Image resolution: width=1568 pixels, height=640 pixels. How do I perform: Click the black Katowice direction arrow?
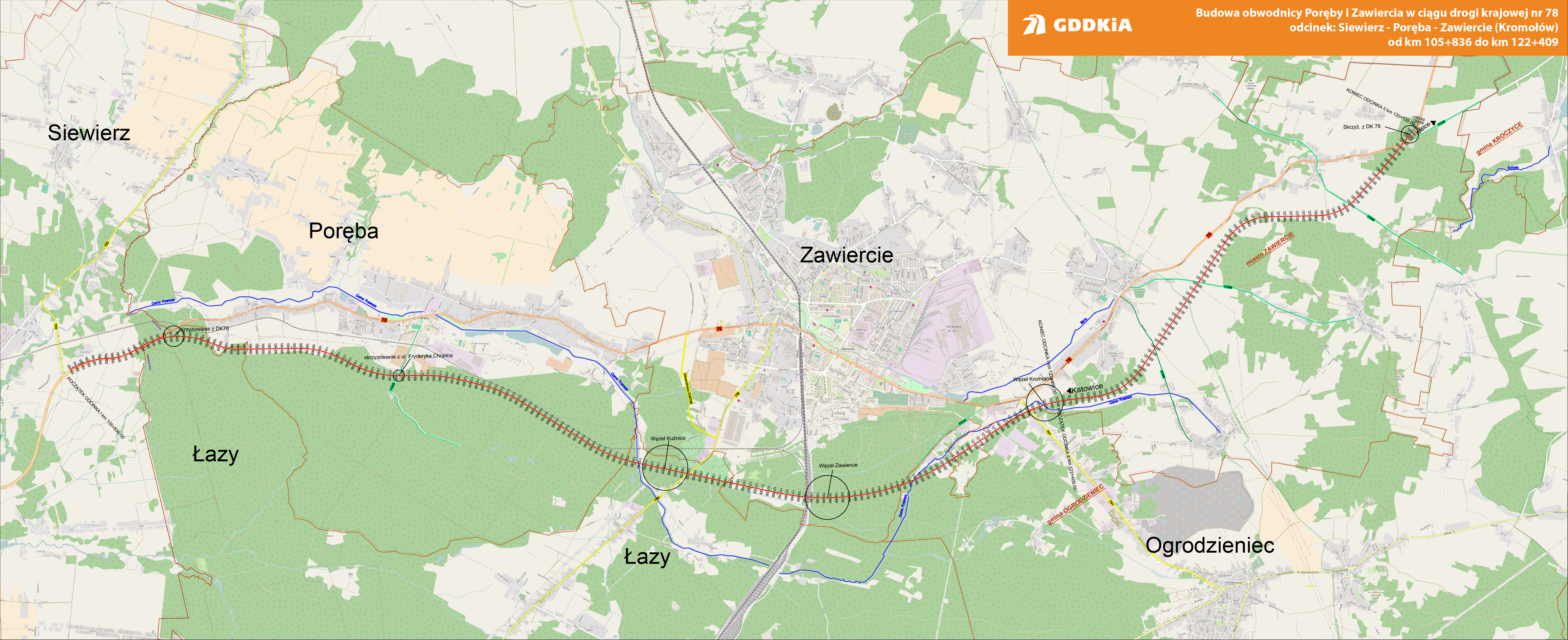[1069, 390]
